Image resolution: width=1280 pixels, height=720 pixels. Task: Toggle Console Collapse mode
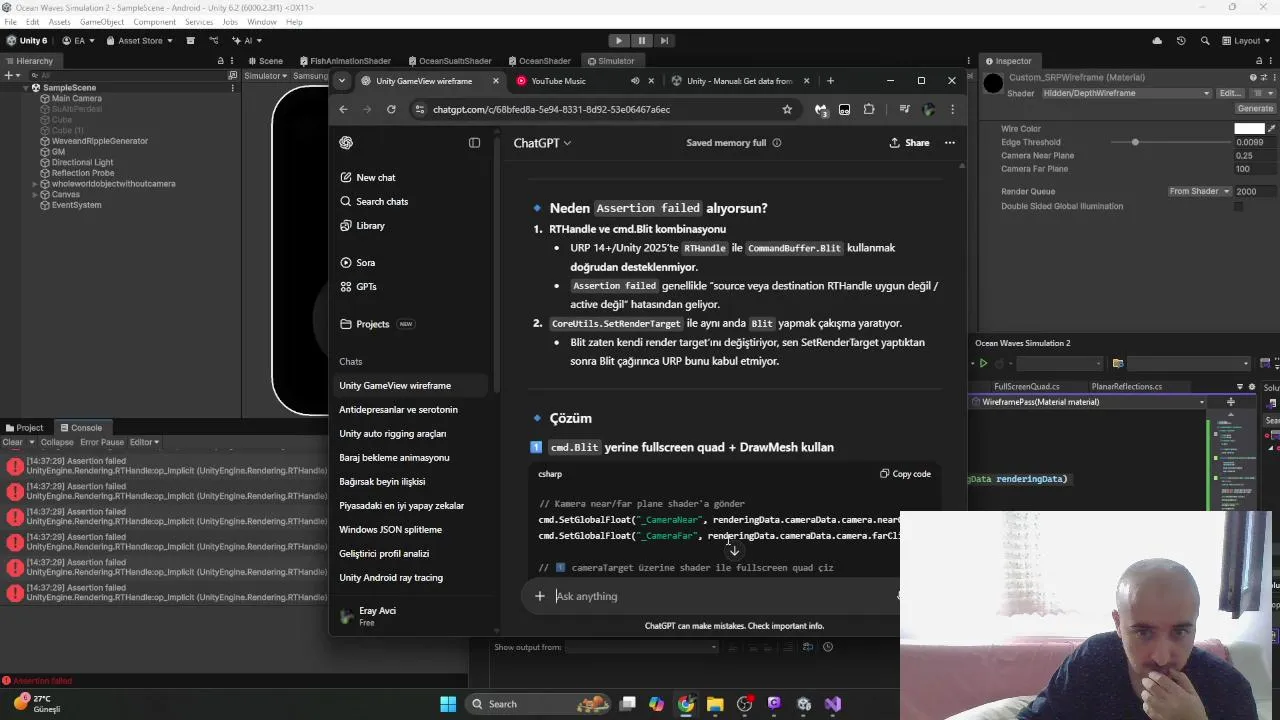pyautogui.click(x=57, y=442)
